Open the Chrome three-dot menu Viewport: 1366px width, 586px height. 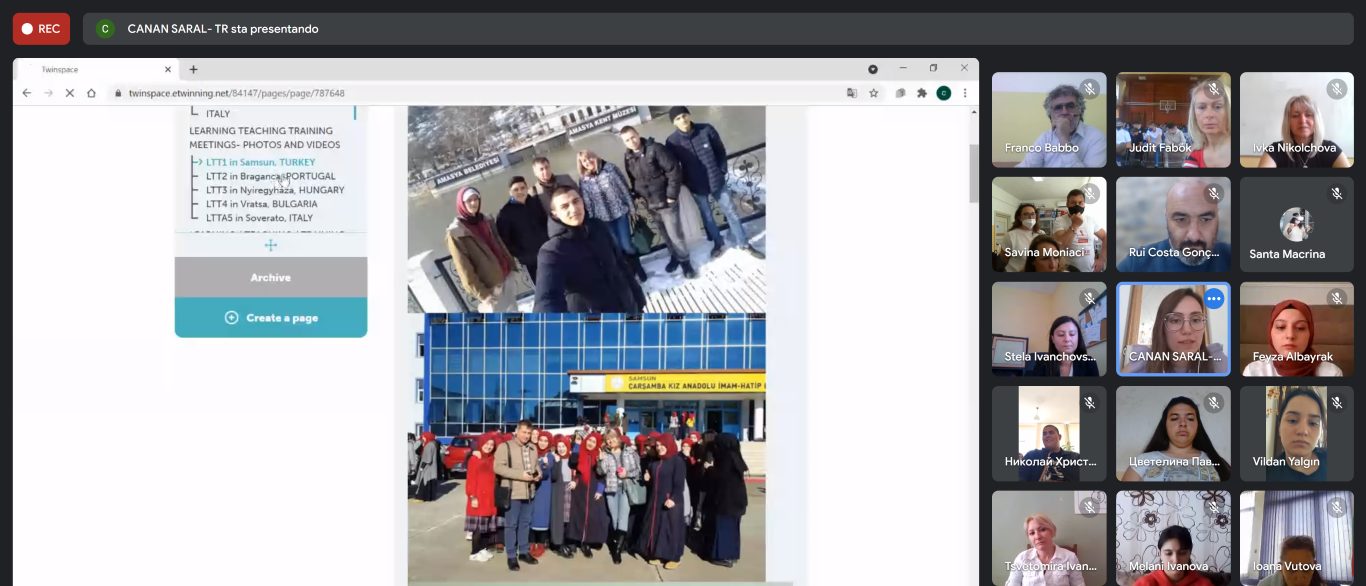965,93
